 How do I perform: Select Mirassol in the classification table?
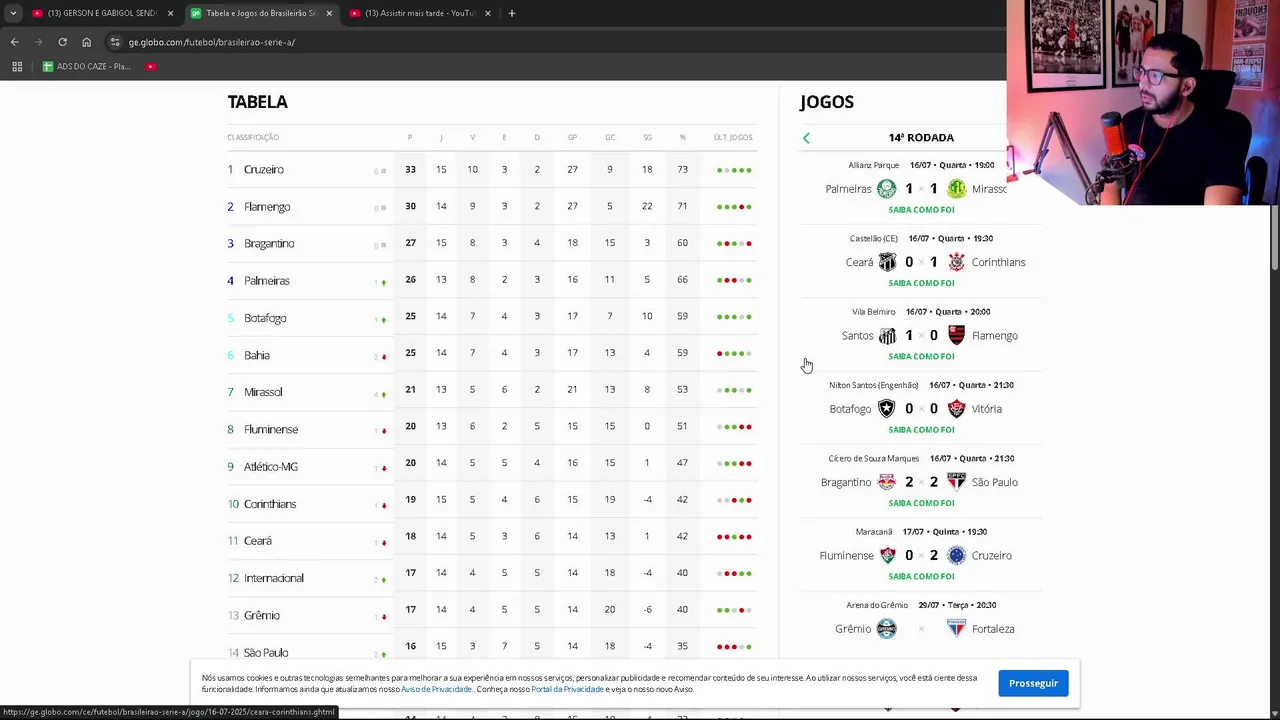pos(263,392)
